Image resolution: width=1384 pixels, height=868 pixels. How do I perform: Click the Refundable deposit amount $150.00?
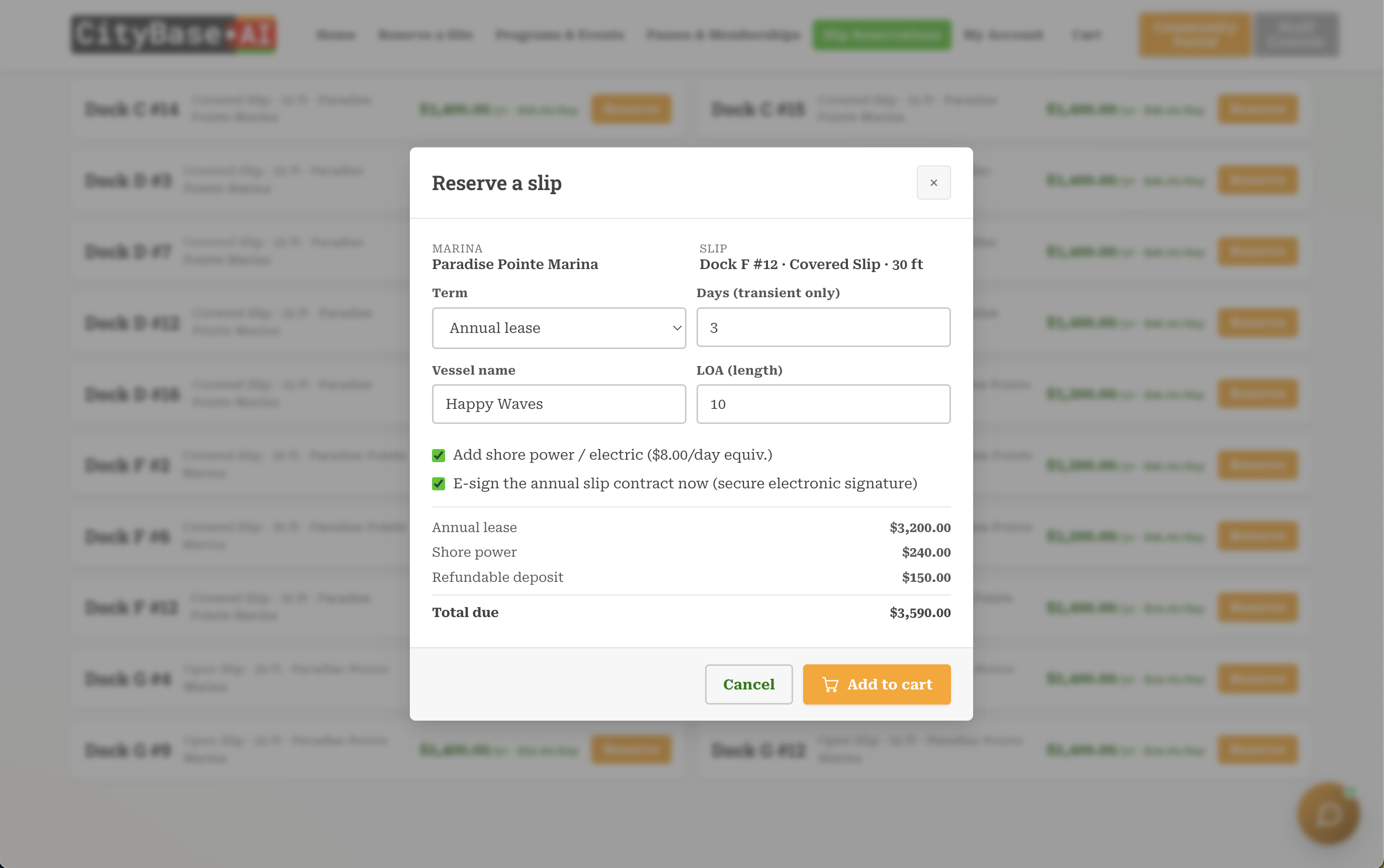[926, 577]
